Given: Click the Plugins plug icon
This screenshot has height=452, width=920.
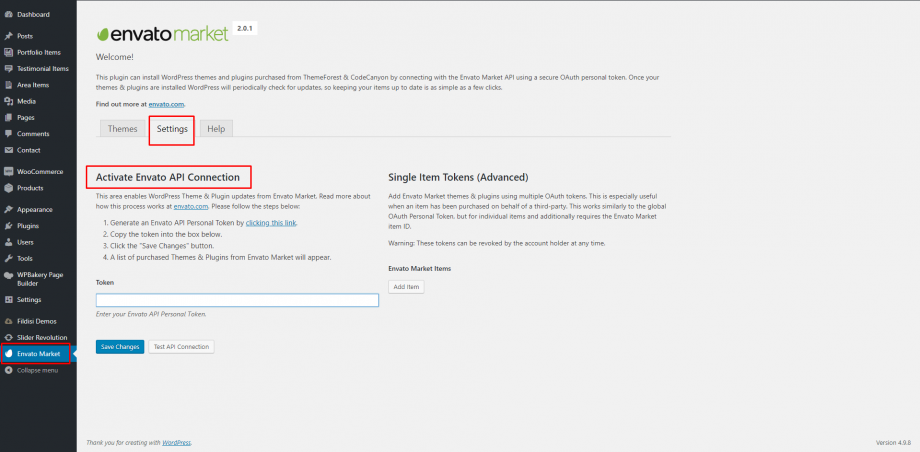Looking at the screenshot, I should click(9, 226).
